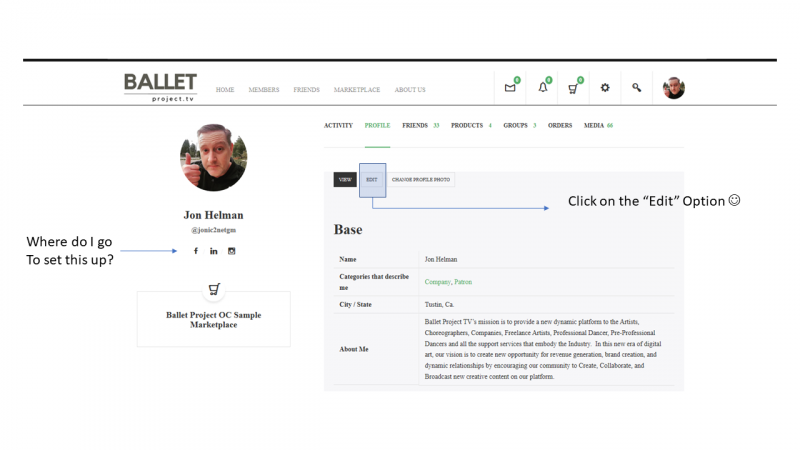Click the About Me row label
The height and width of the screenshot is (450, 800).
tap(354, 349)
